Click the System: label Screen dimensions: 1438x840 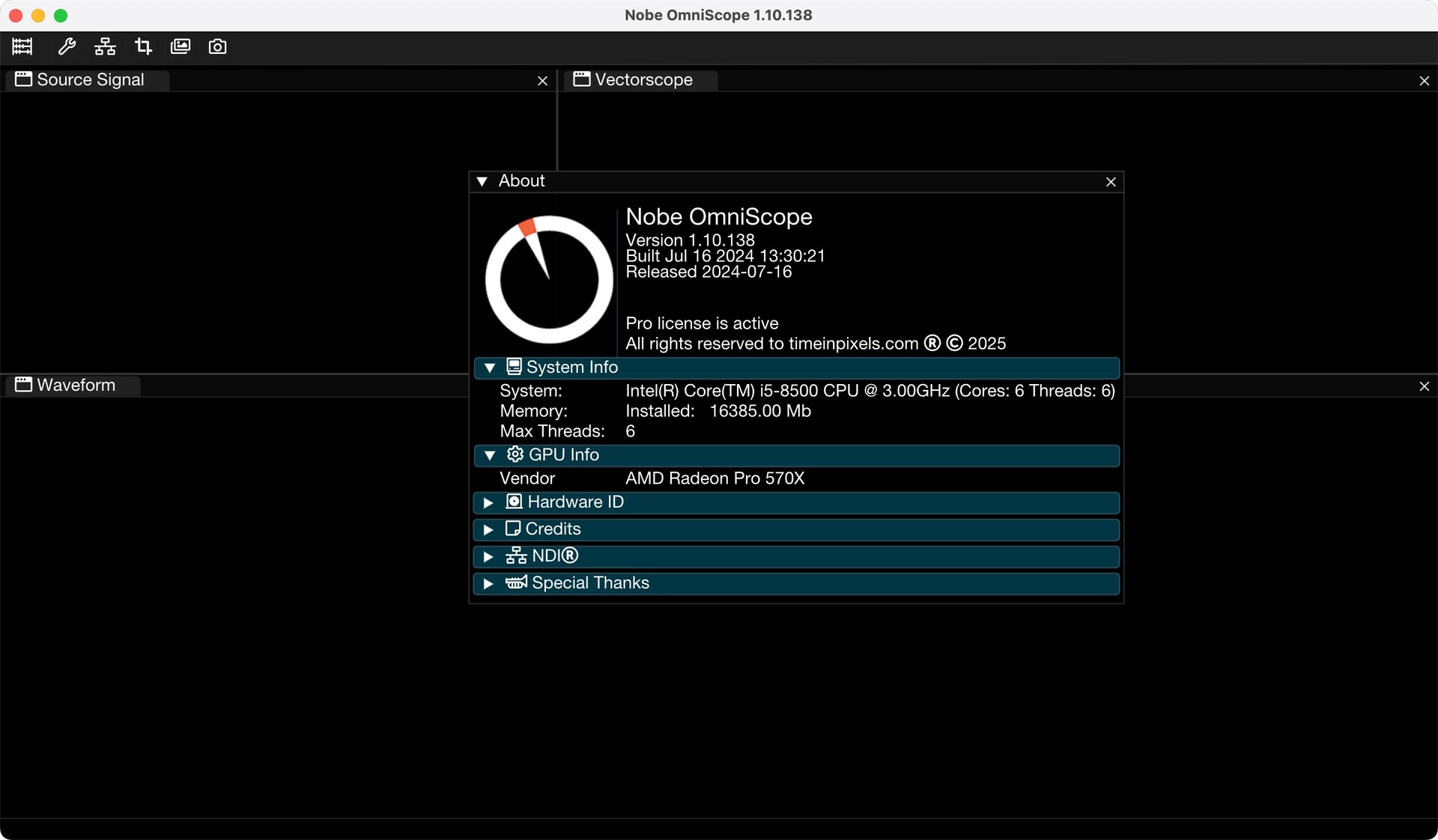click(531, 391)
